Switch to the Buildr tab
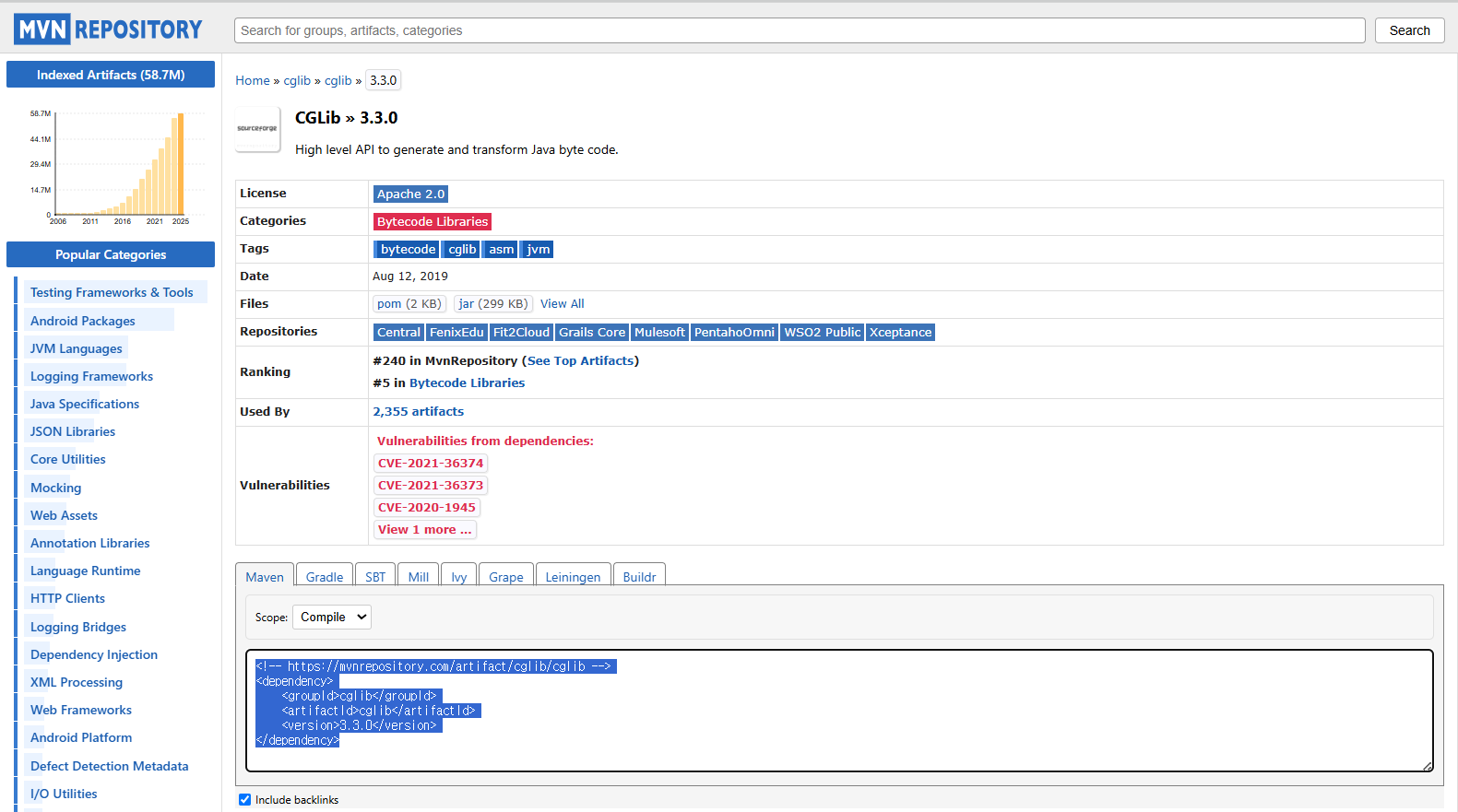The height and width of the screenshot is (812, 1458). tap(639, 577)
